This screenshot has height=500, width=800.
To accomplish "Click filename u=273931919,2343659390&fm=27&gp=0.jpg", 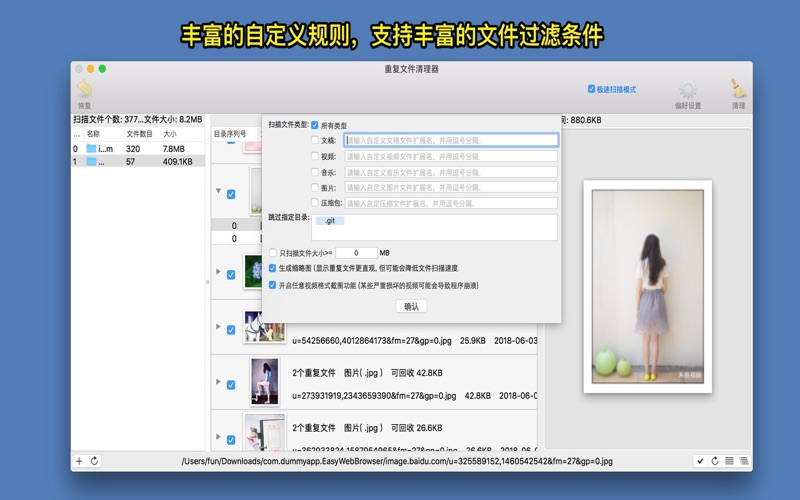I will click(x=374, y=395).
